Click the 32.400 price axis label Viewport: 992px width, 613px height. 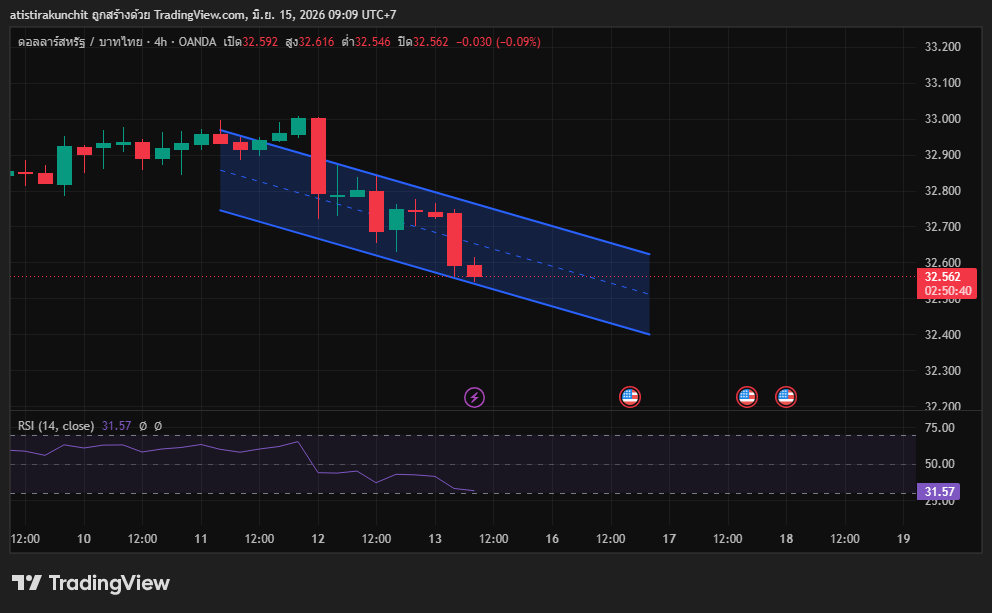click(x=943, y=335)
